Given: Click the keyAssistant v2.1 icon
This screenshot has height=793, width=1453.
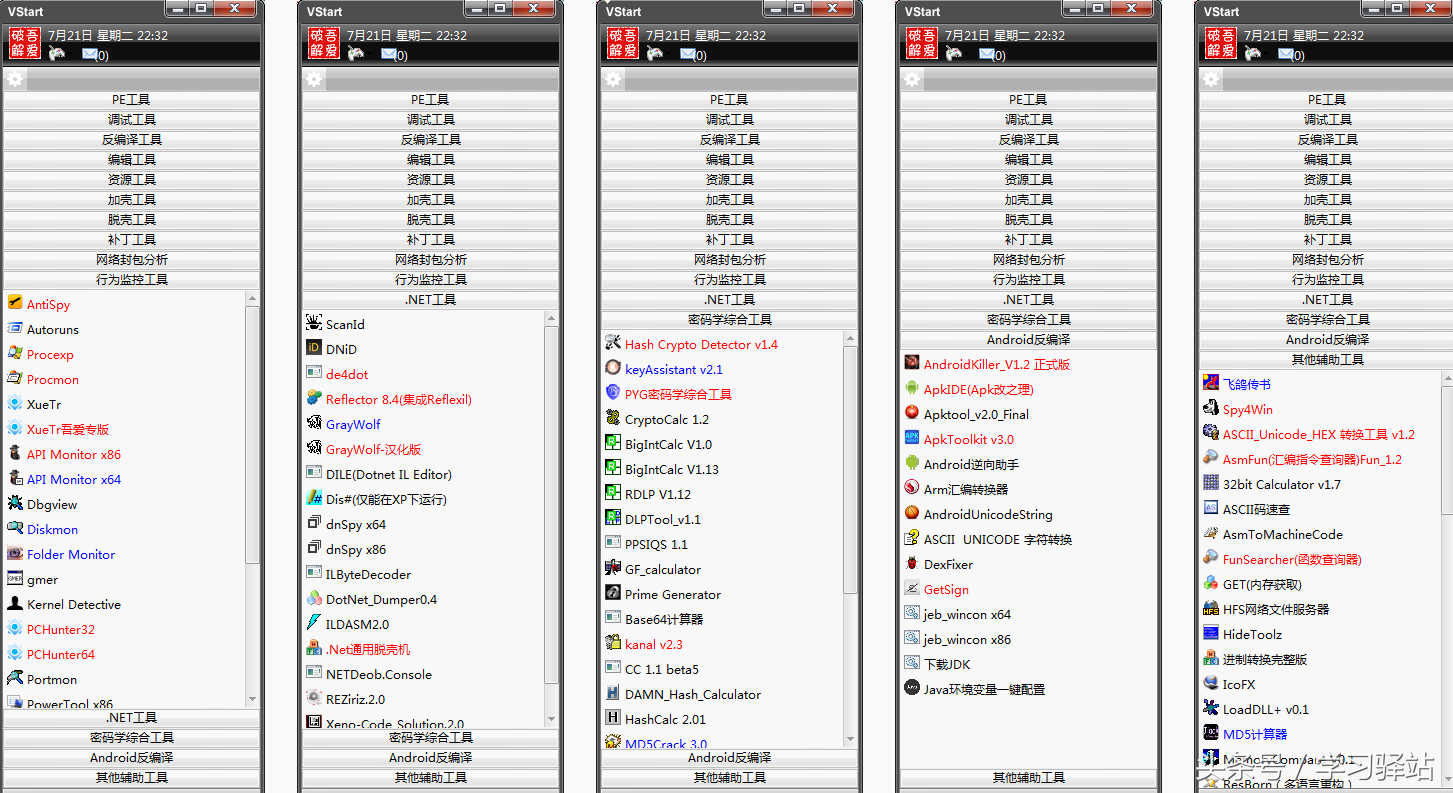Looking at the screenshot, I should click(613, 369).
